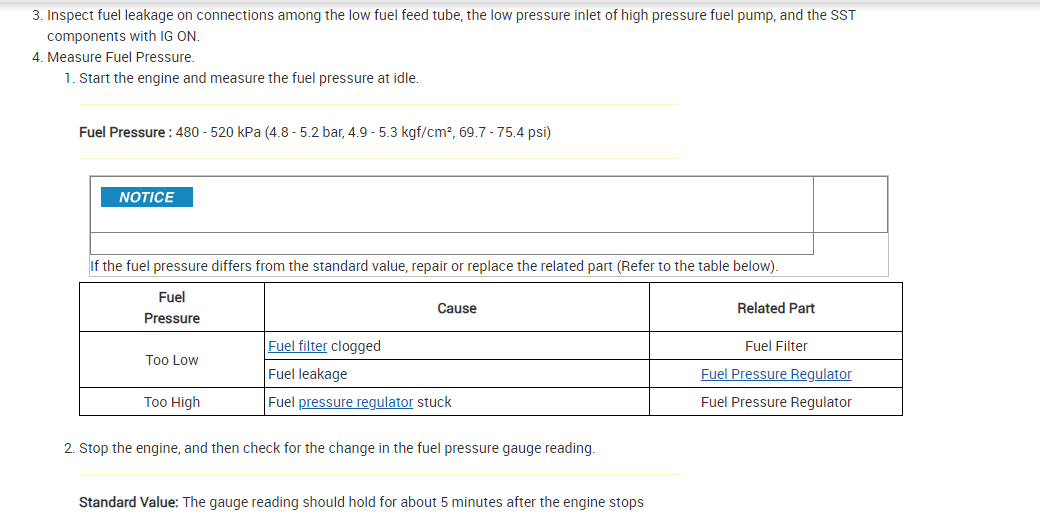Click the 480 - 520 kPa pressure value
1040x526 pixels.
point(218,132)
